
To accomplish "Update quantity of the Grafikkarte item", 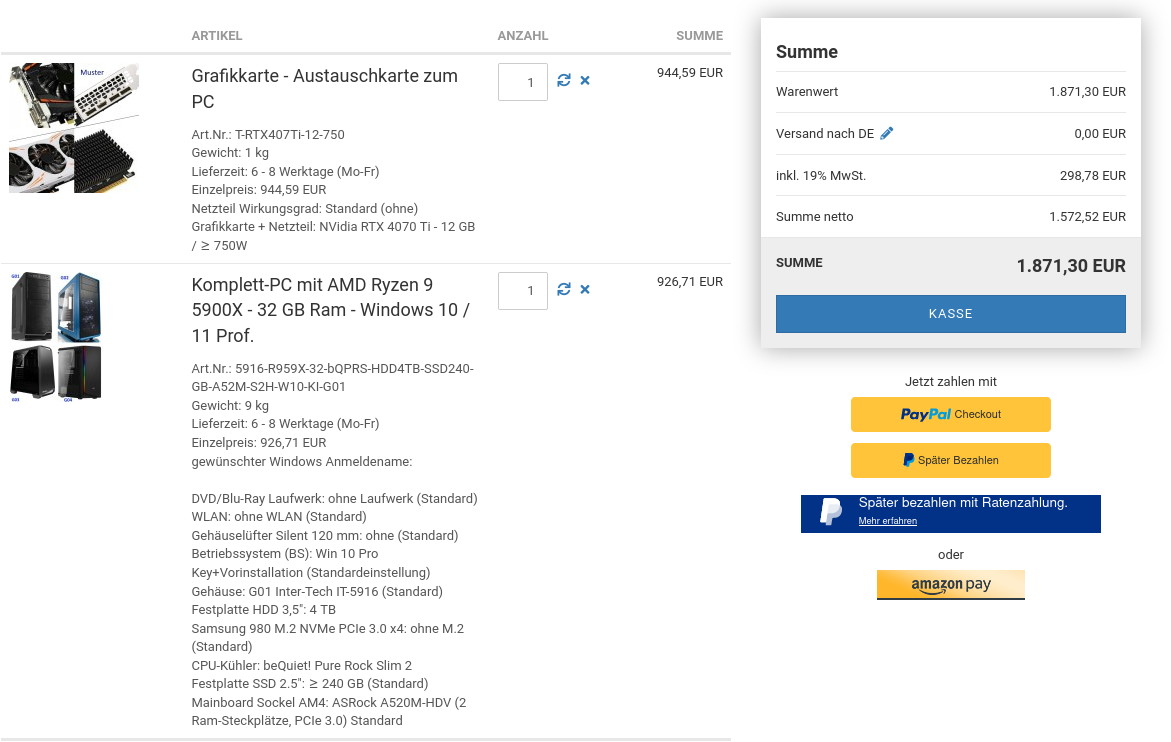I will tap(563, 79).
